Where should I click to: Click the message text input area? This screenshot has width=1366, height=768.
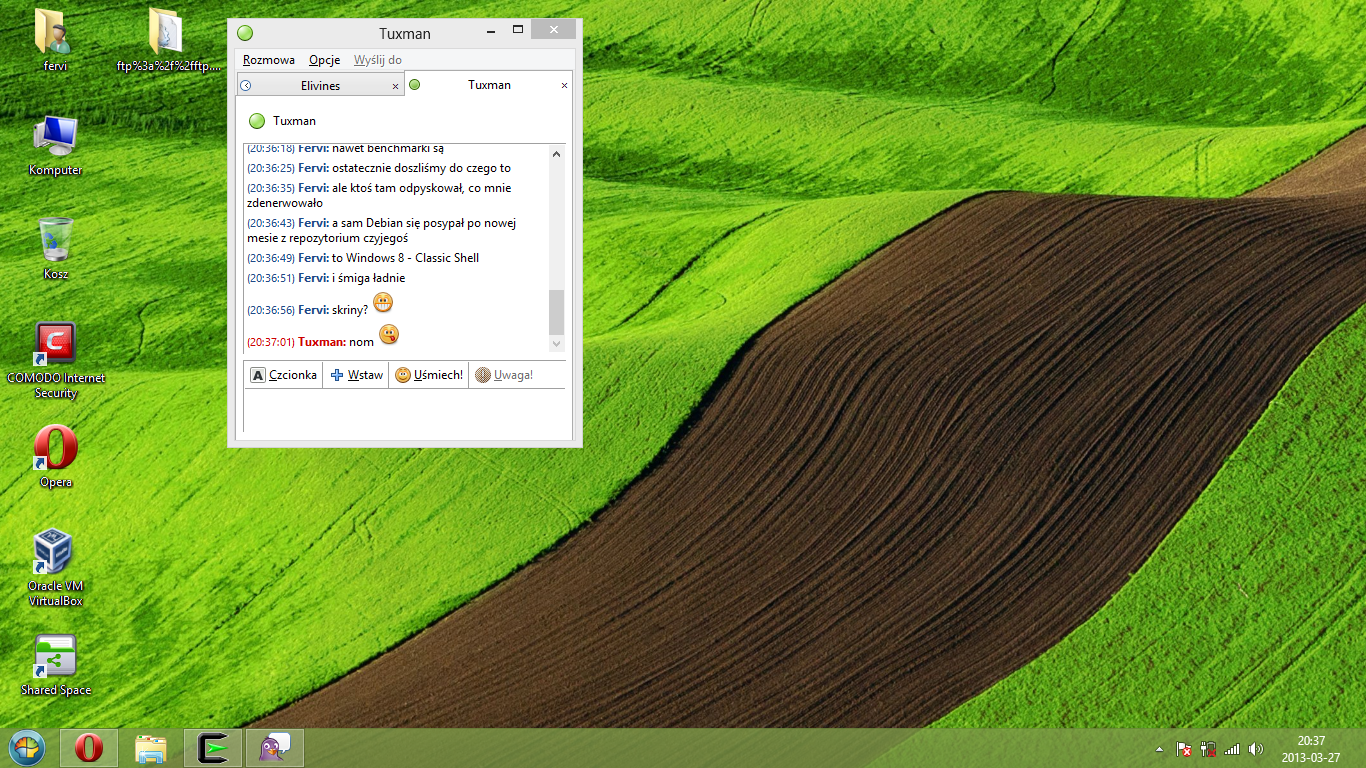(404, 410)
